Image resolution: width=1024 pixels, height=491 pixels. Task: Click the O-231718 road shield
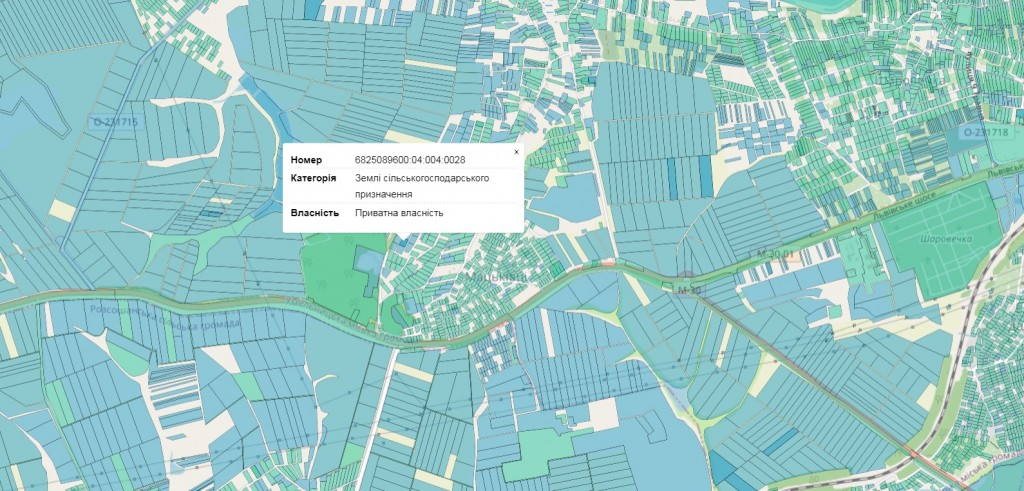tap(984, 132)
